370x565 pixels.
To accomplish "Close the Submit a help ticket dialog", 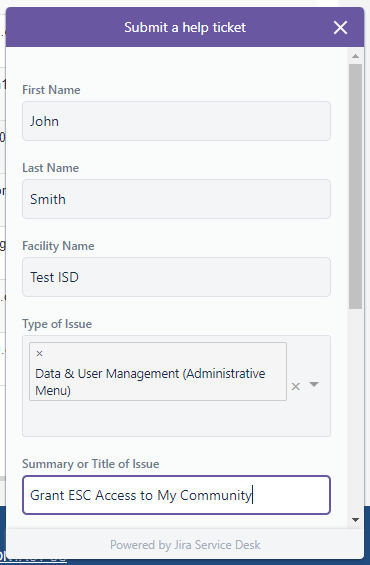I will coord(340,27).
